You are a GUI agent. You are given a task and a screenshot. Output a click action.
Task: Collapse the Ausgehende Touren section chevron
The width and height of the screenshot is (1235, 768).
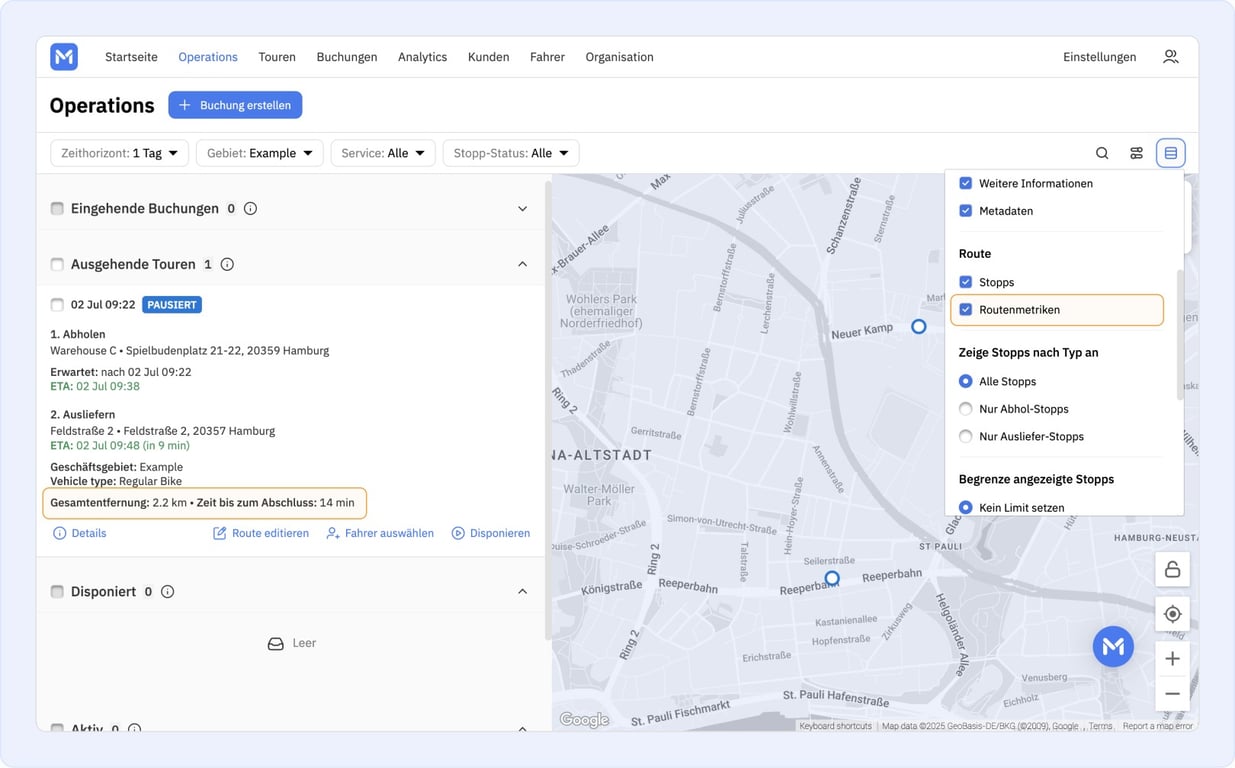pyautogui.click(x=522, y=265)
